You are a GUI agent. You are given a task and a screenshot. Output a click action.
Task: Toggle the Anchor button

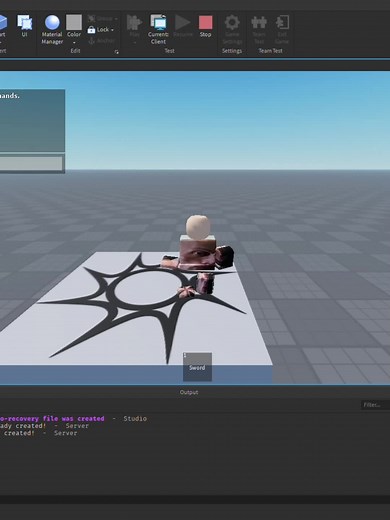coord(101,41)
